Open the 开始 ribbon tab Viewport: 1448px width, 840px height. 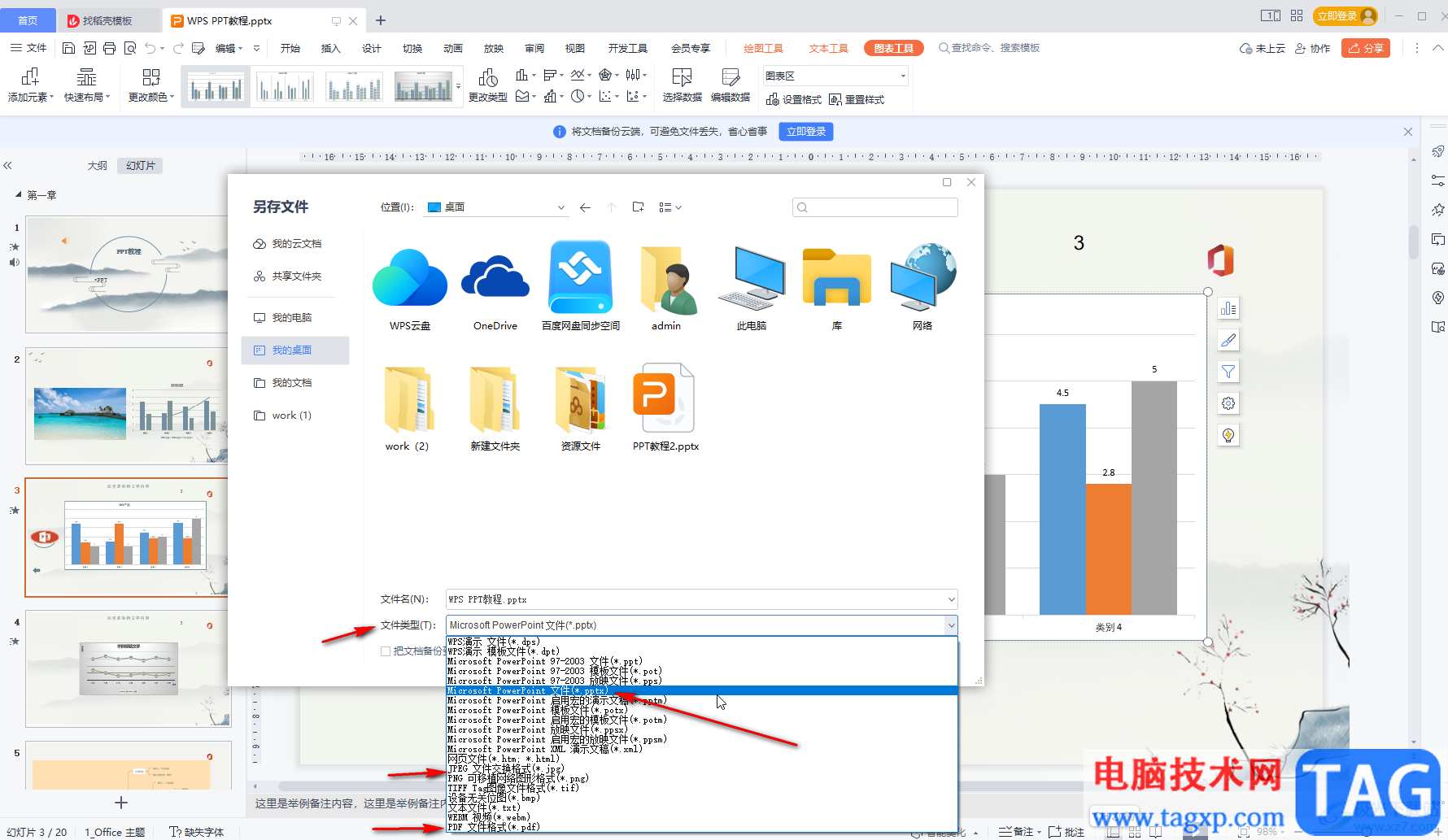pyautogui.click(x=290, y=48)
